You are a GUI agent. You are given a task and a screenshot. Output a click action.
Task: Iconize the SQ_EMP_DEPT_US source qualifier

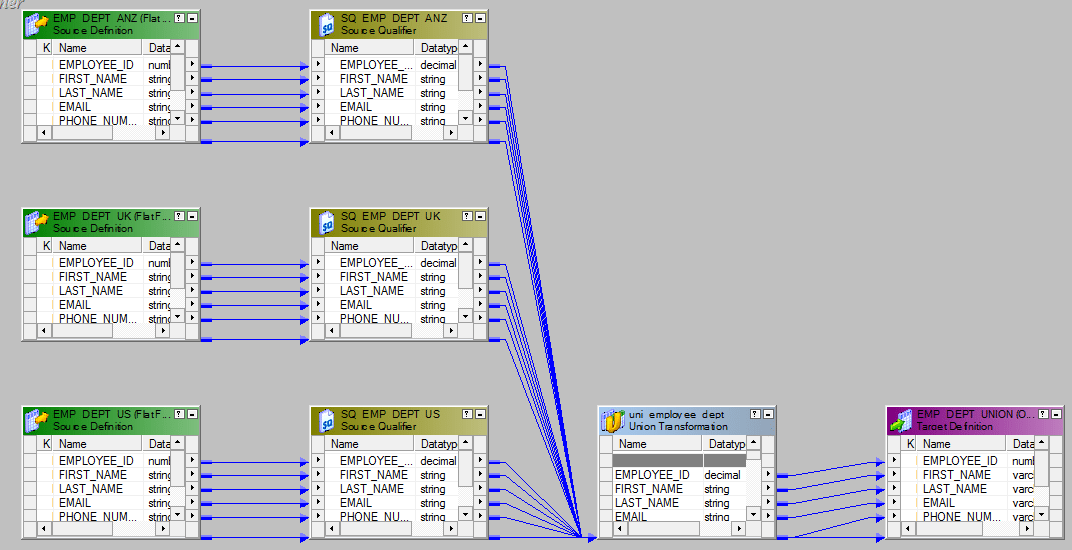(x=480, y=415)
